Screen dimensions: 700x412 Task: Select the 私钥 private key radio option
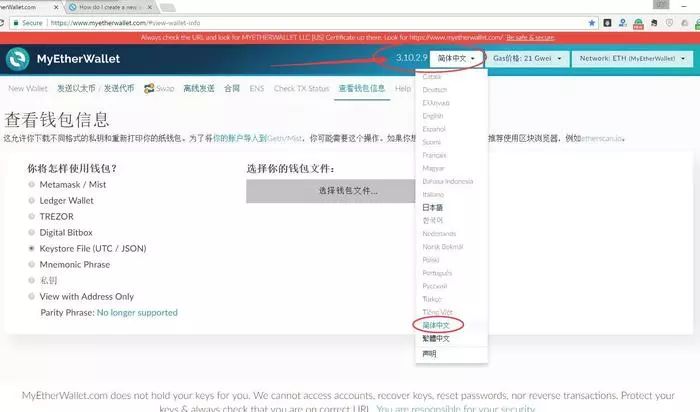point(31,280)
